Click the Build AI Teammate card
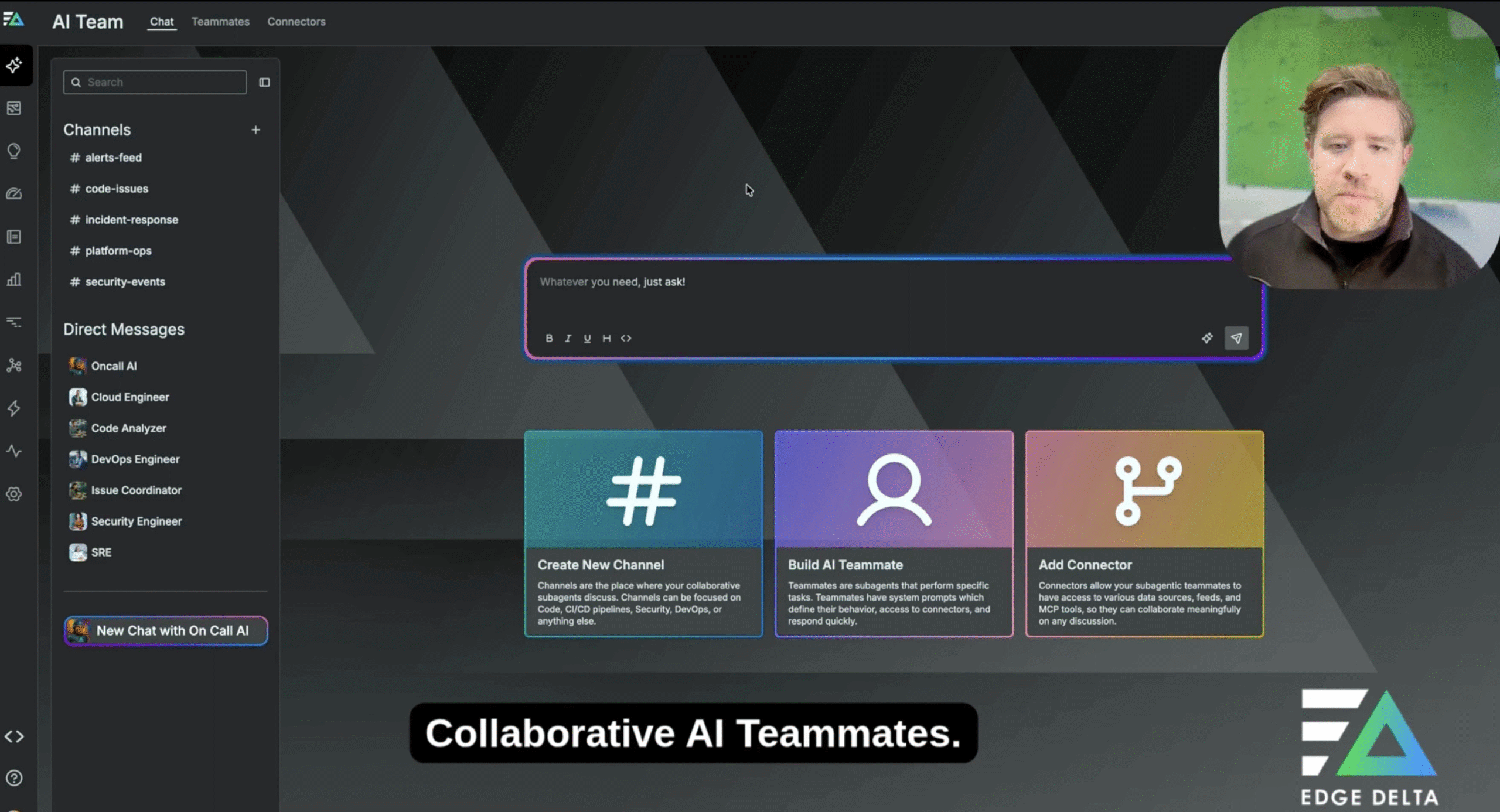This screenshot has width=1500, height=812. pyautogui.click(x=894, y=533)
